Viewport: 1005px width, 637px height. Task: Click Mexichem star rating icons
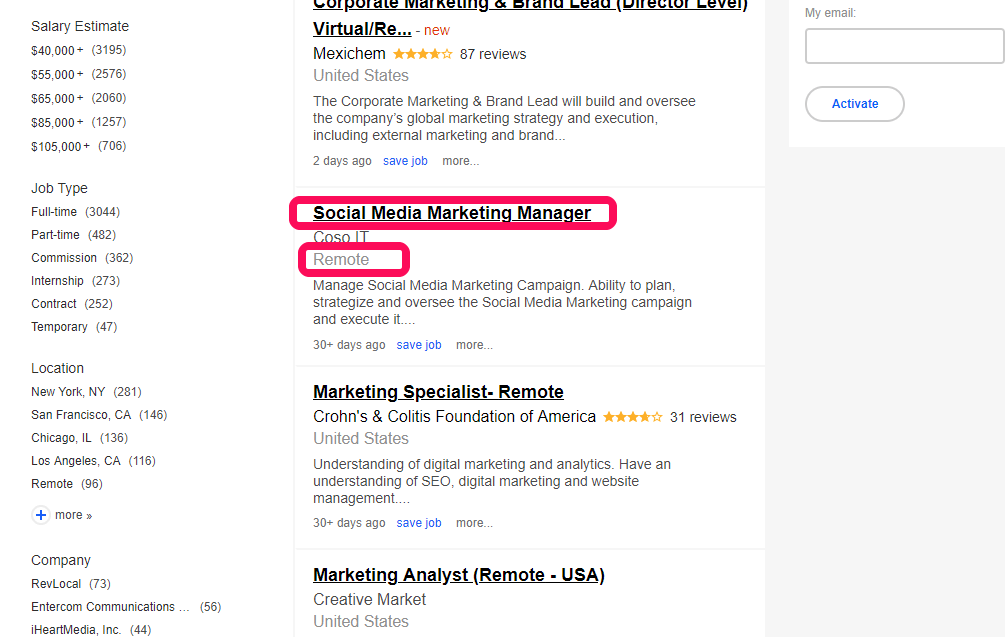coord(422,54)
